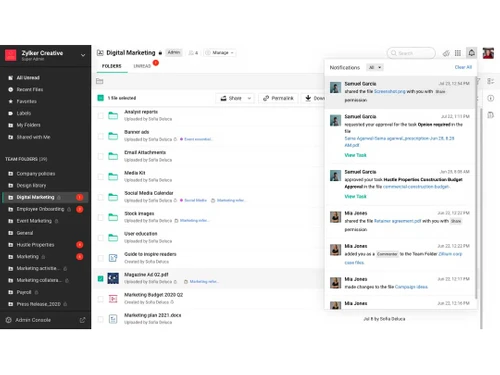
Task: Click the Event essential label on Banner ads
Action: 198,139
